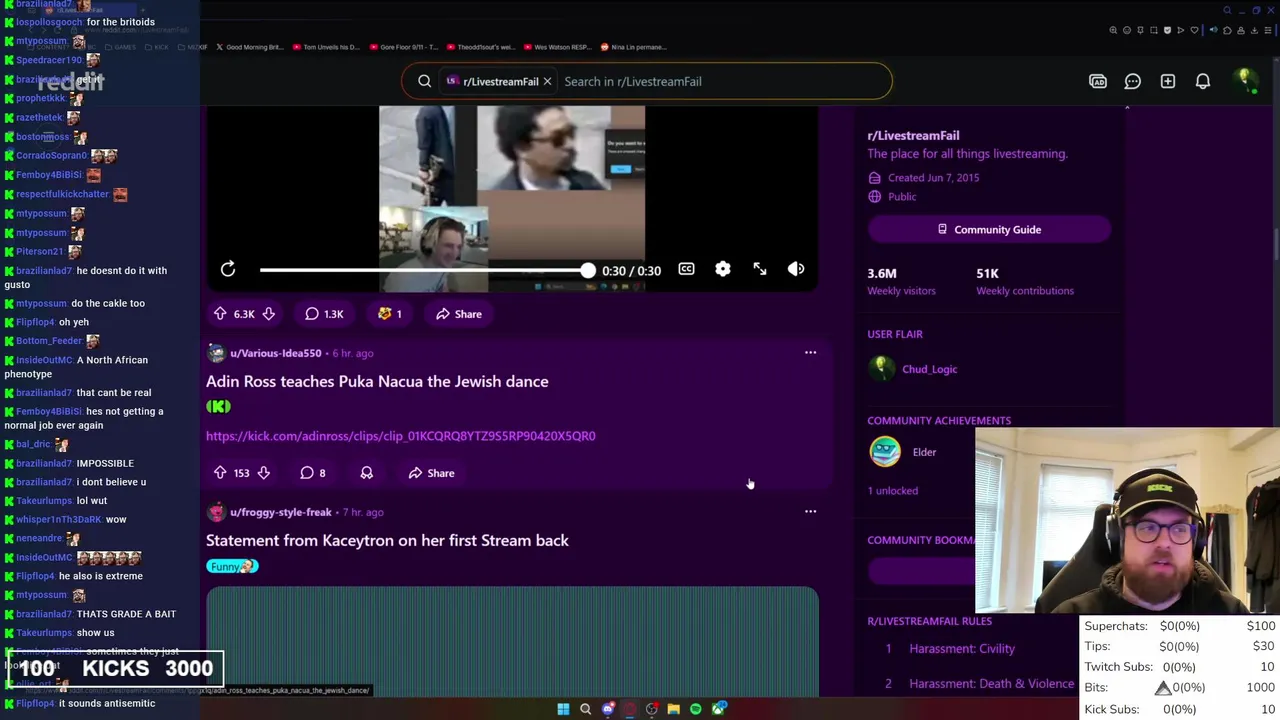The width and height of the screenshot is (1280, 720).
Task: Enter fullscreen on the video player
Action: pyautogui.click(x=760, y=269)
